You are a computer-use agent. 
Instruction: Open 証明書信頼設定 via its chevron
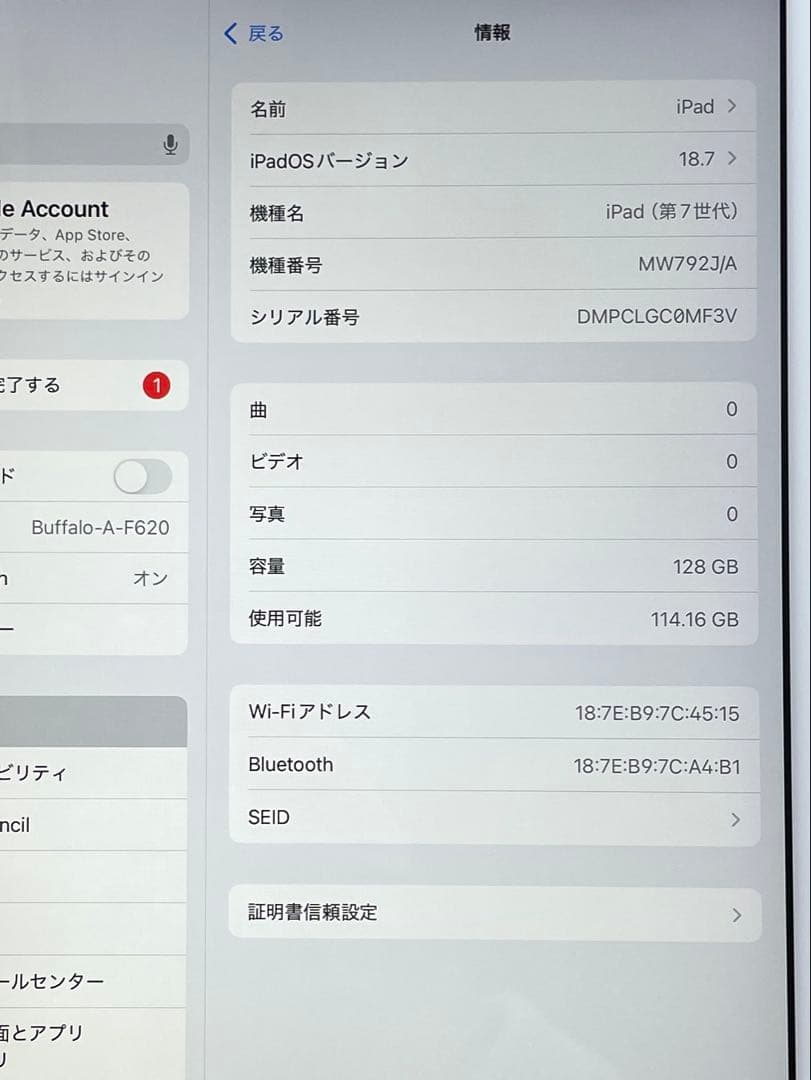735,913
